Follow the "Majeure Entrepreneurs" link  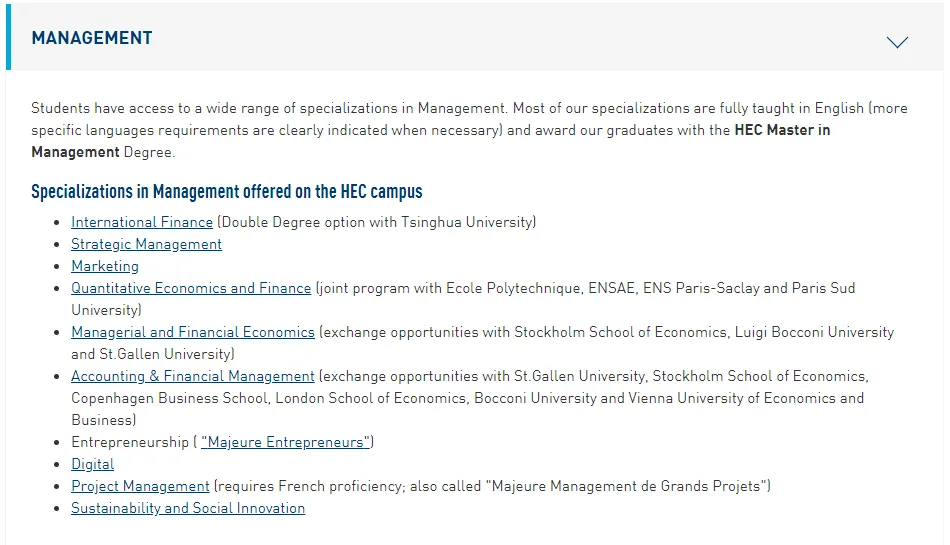coord(285,442)
